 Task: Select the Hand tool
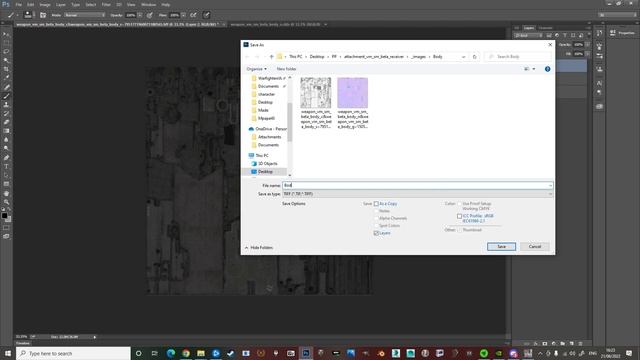pyautogui.click(x=6, y=193)
